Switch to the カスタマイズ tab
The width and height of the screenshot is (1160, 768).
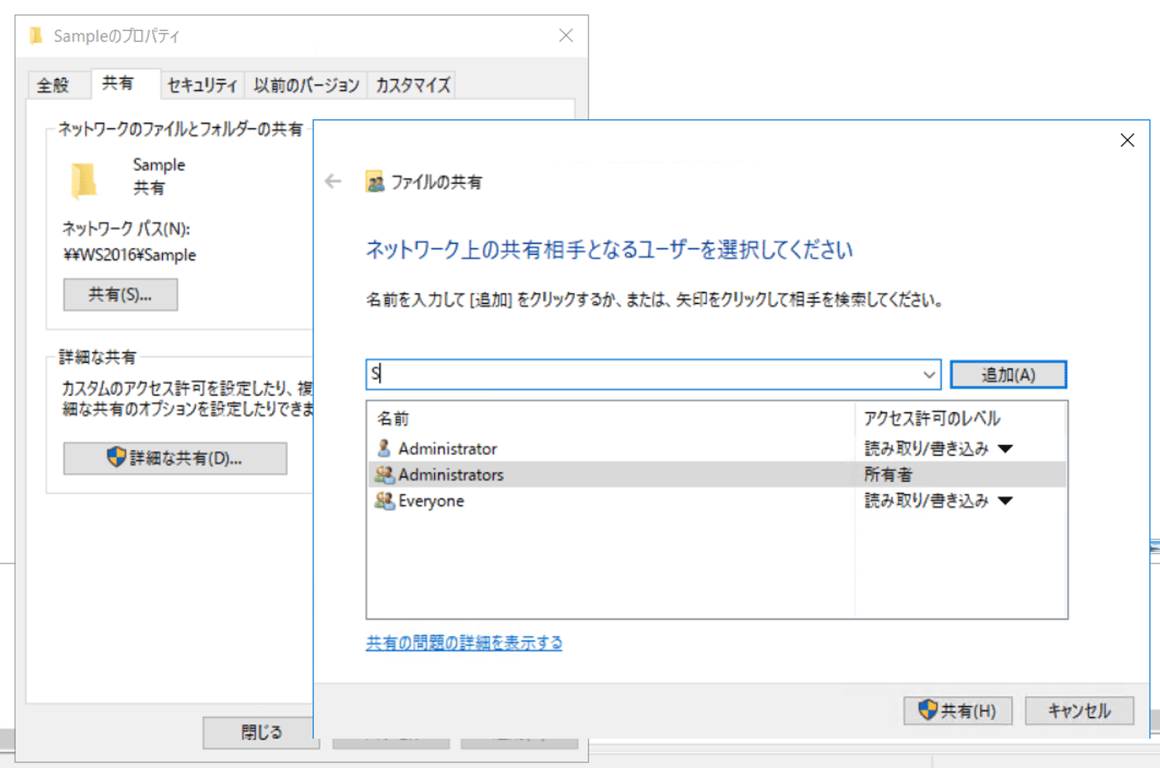point(413,85)
